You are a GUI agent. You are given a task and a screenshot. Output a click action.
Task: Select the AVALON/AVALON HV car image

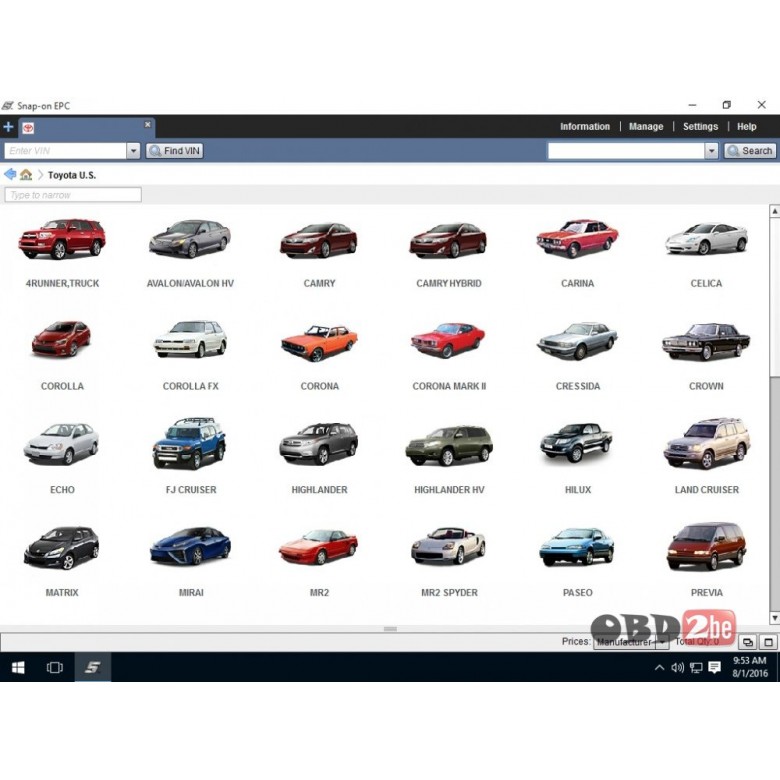[190, 239]
